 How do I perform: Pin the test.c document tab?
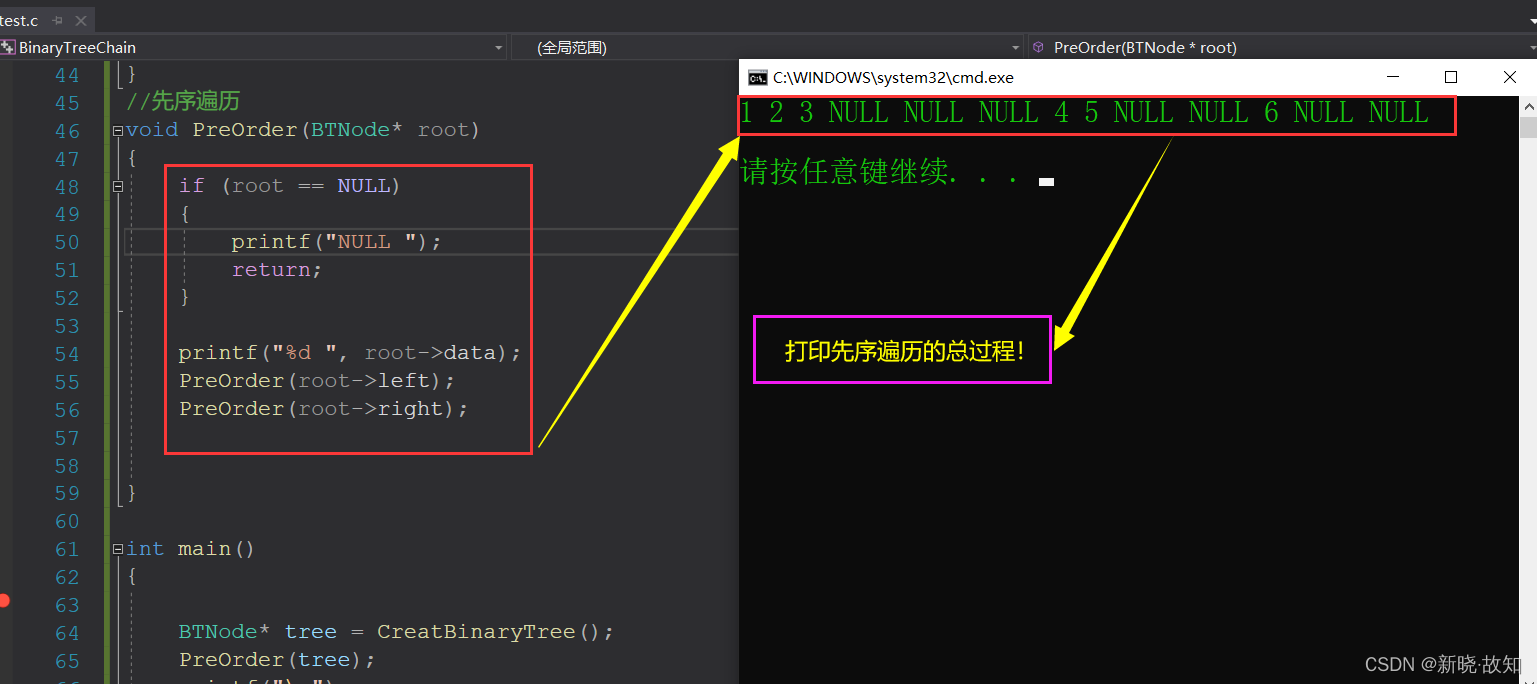pyautogui.click(x=58, y=19)
